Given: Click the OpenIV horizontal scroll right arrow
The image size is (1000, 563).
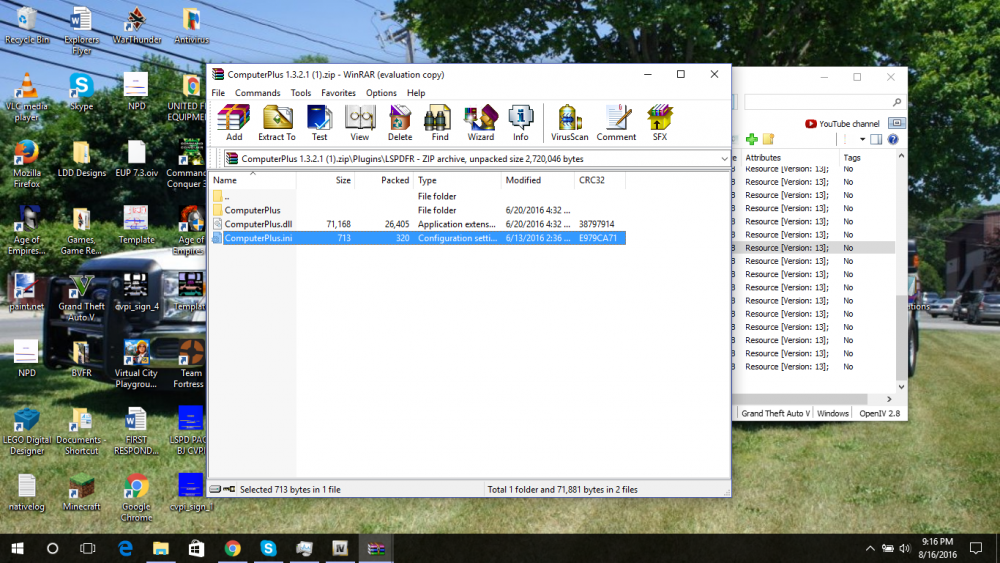Looking at the screenshot, I should pos(889,399).
